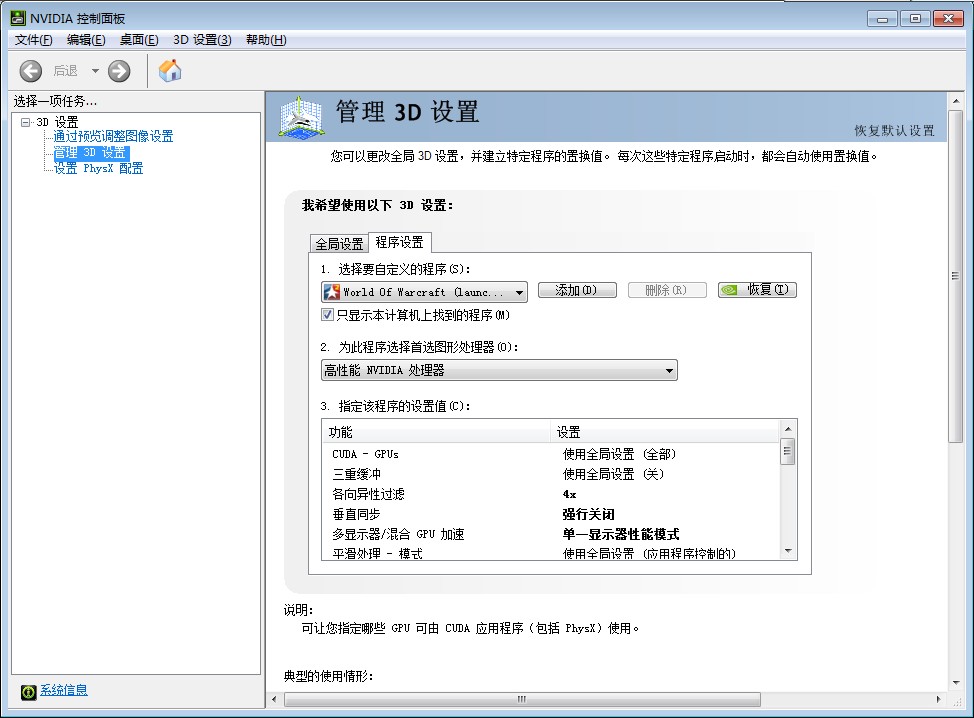Click the 4x anisotropic filtering value
The image size is (974, 718).
click(x=570, y=494)
